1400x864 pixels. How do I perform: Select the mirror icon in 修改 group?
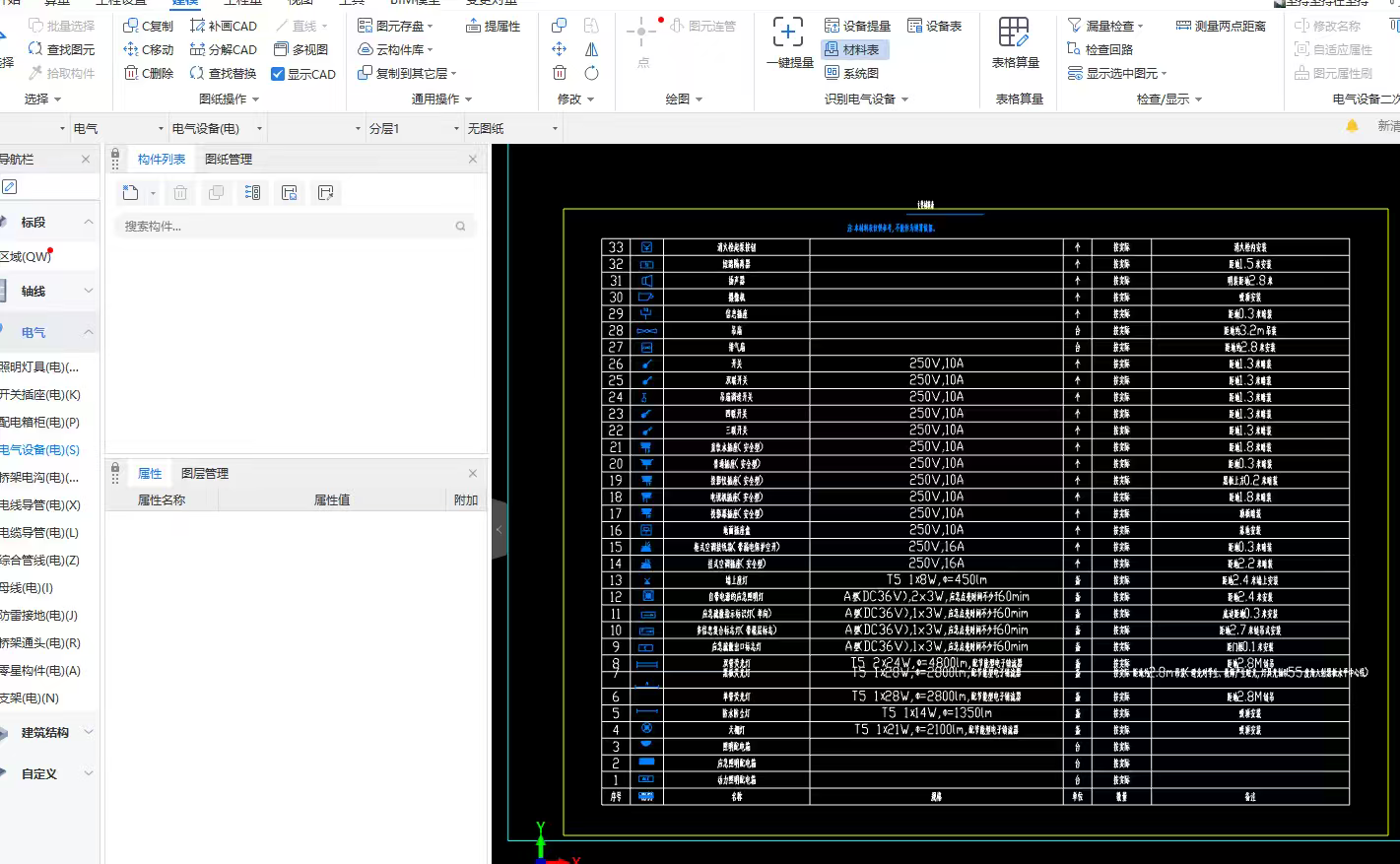[591, 49]
